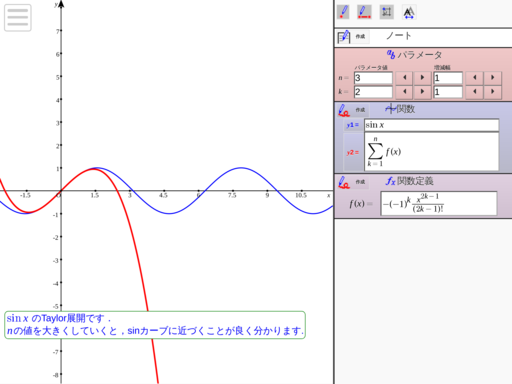Decrease the n step size
This screenshot has width=512, height=384.
click(474, 78)
